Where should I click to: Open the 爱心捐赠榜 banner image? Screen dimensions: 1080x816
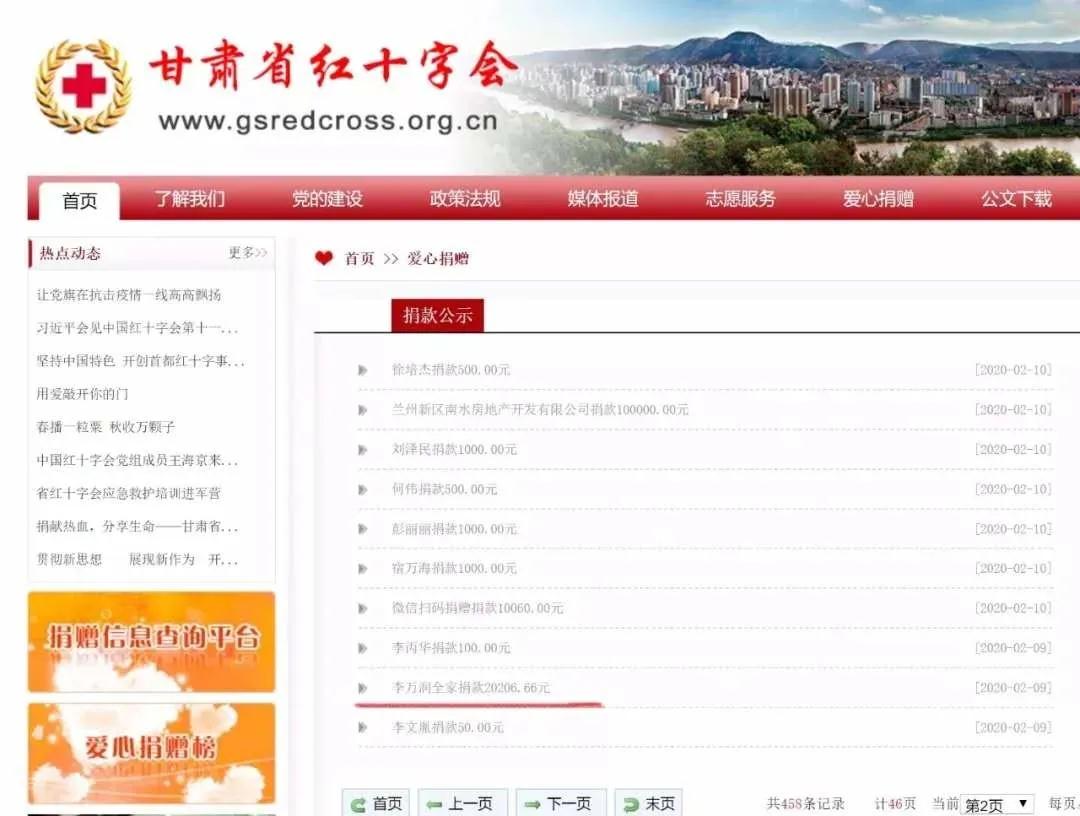tap(151, 753)
